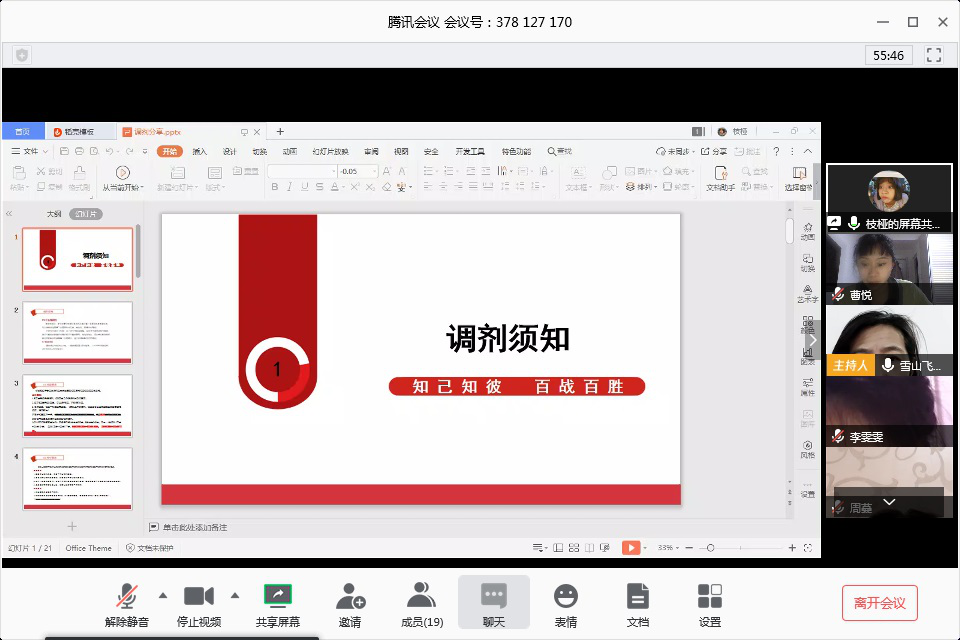Open the 聊天 chat panel
The image size is (960, 640).
tap(494, 602)
